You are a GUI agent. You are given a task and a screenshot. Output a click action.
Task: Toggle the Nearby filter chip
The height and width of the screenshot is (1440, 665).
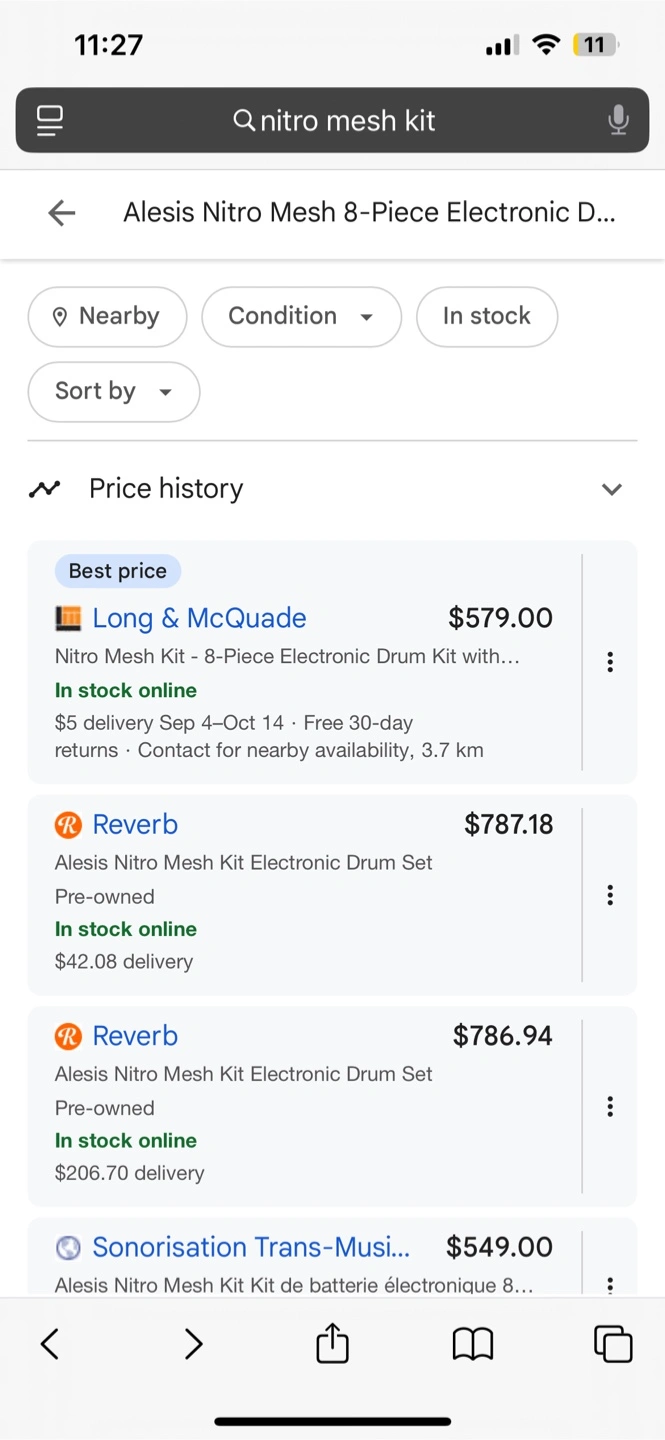107,316
